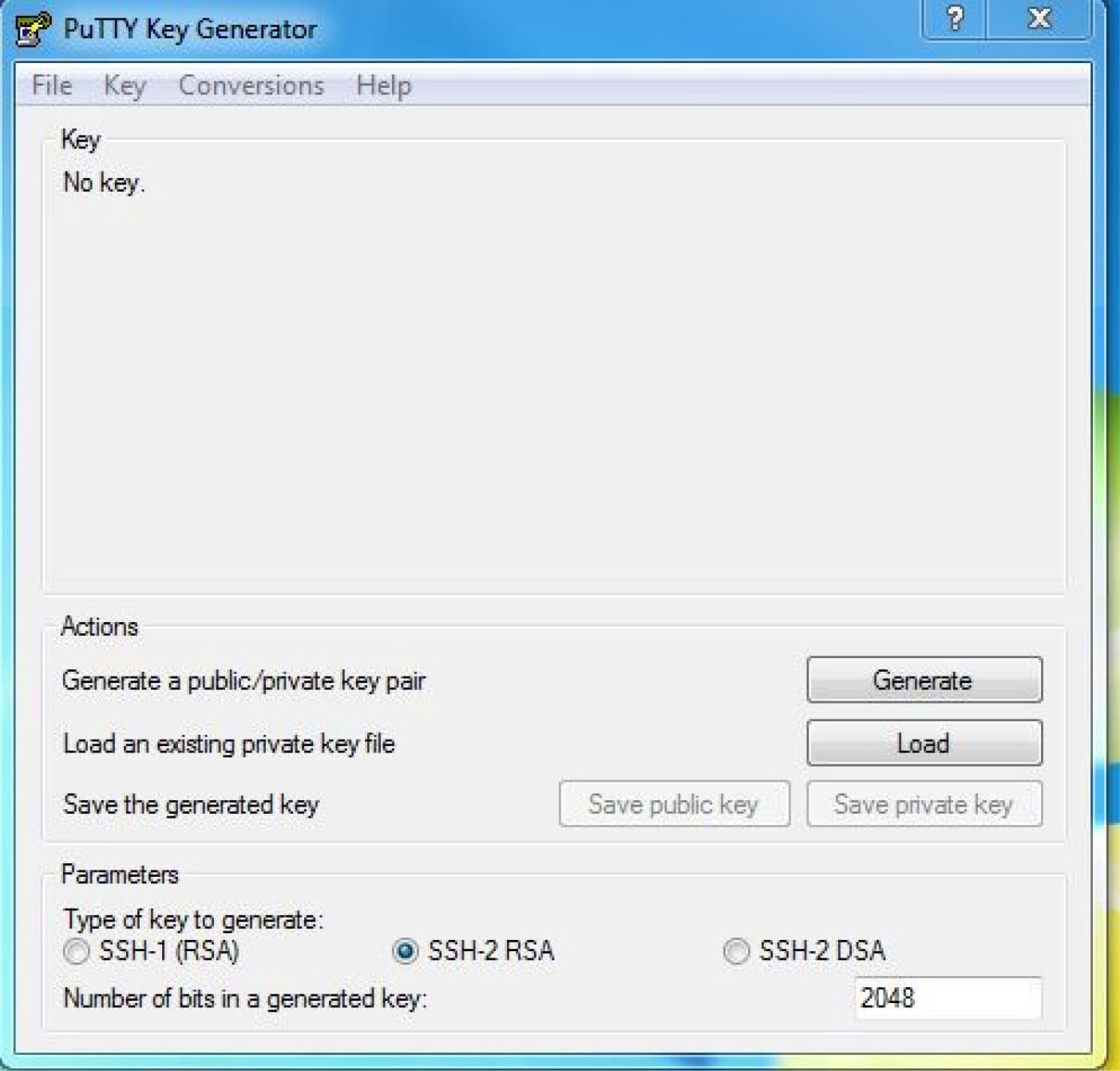Screen dimensions: 1120x1071
Task: Click the 'Number of bits in a generated key' label
Action: click(x=245, y=998)
